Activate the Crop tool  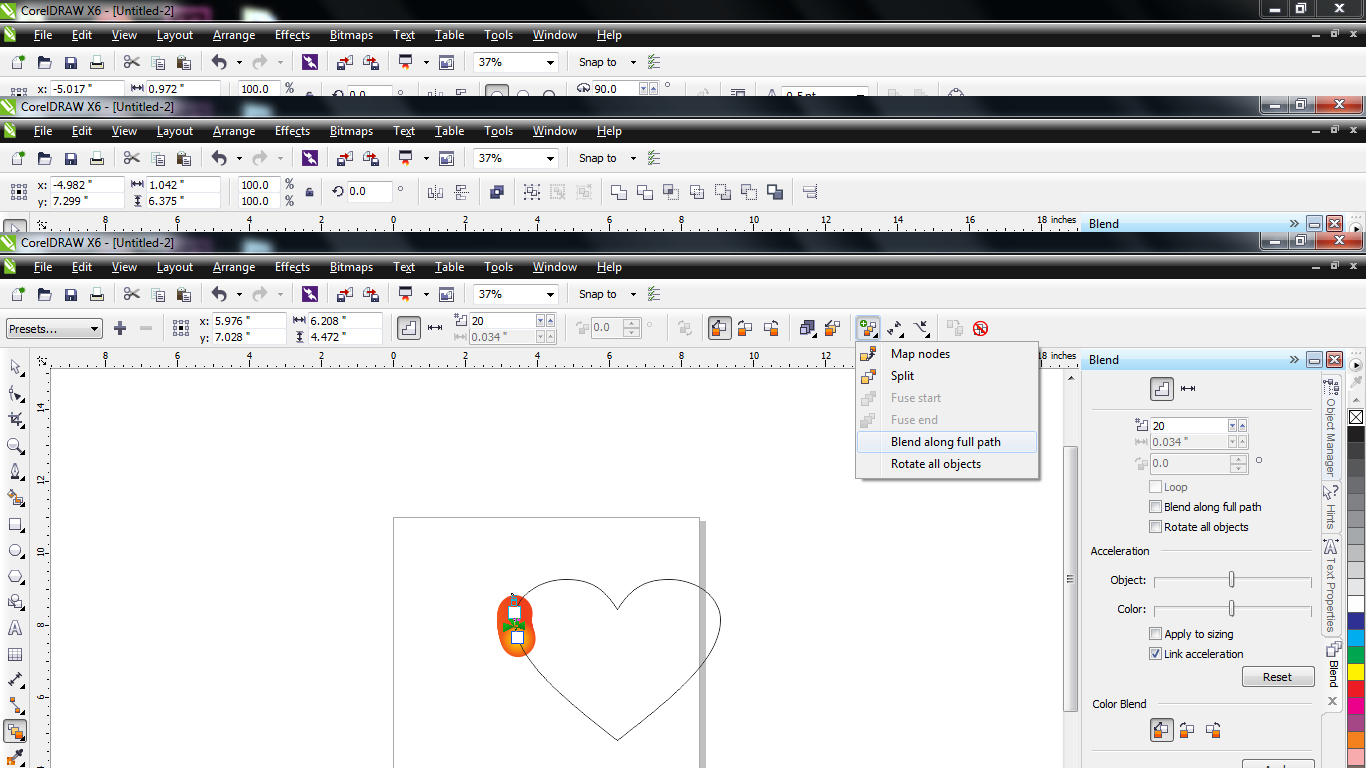click(14, 420)
